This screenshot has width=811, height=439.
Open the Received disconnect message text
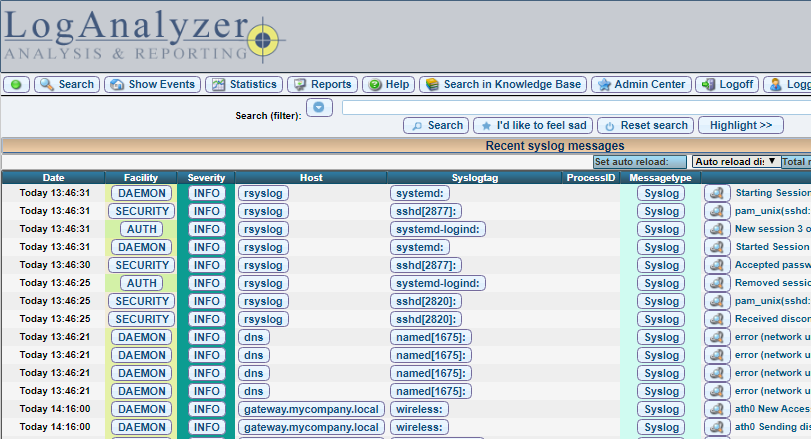(773, 319)
